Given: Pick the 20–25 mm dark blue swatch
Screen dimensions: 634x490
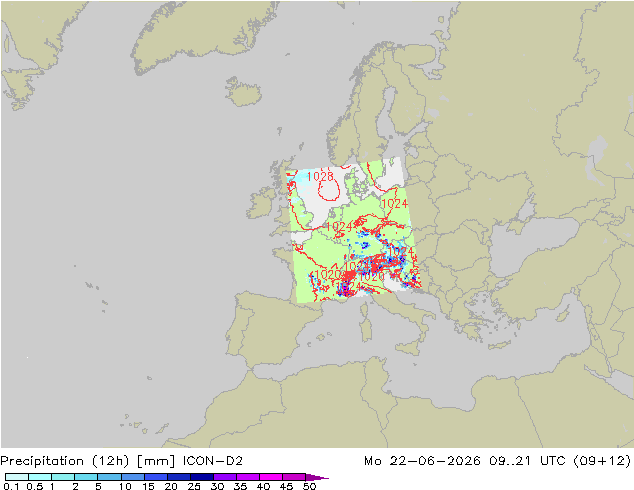Looking at the screenshot, I should pyautogui.click(x=178, y=477).
